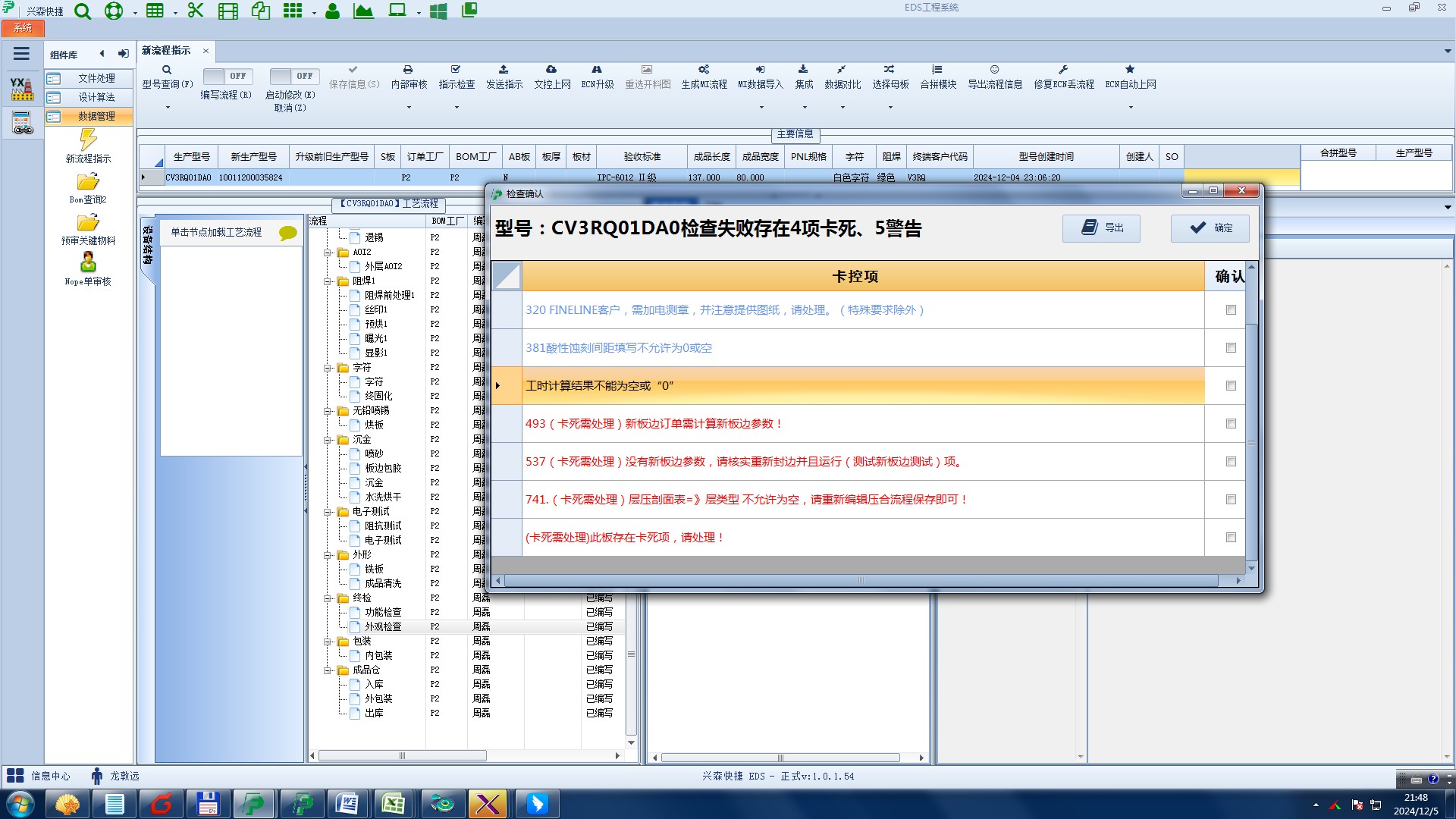
Task: Click the 型号查询 search icon
Action: (x=167, y=70)
